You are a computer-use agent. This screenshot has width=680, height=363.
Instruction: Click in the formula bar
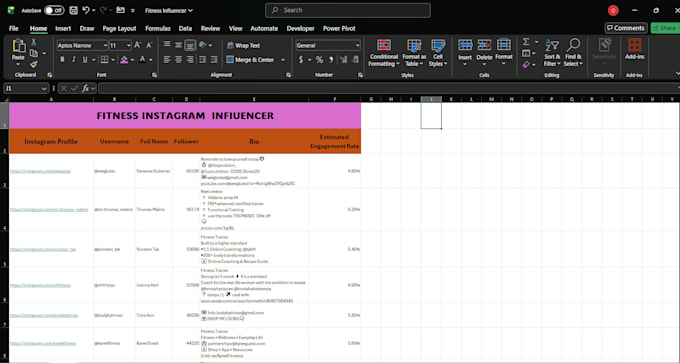(388, 88)
